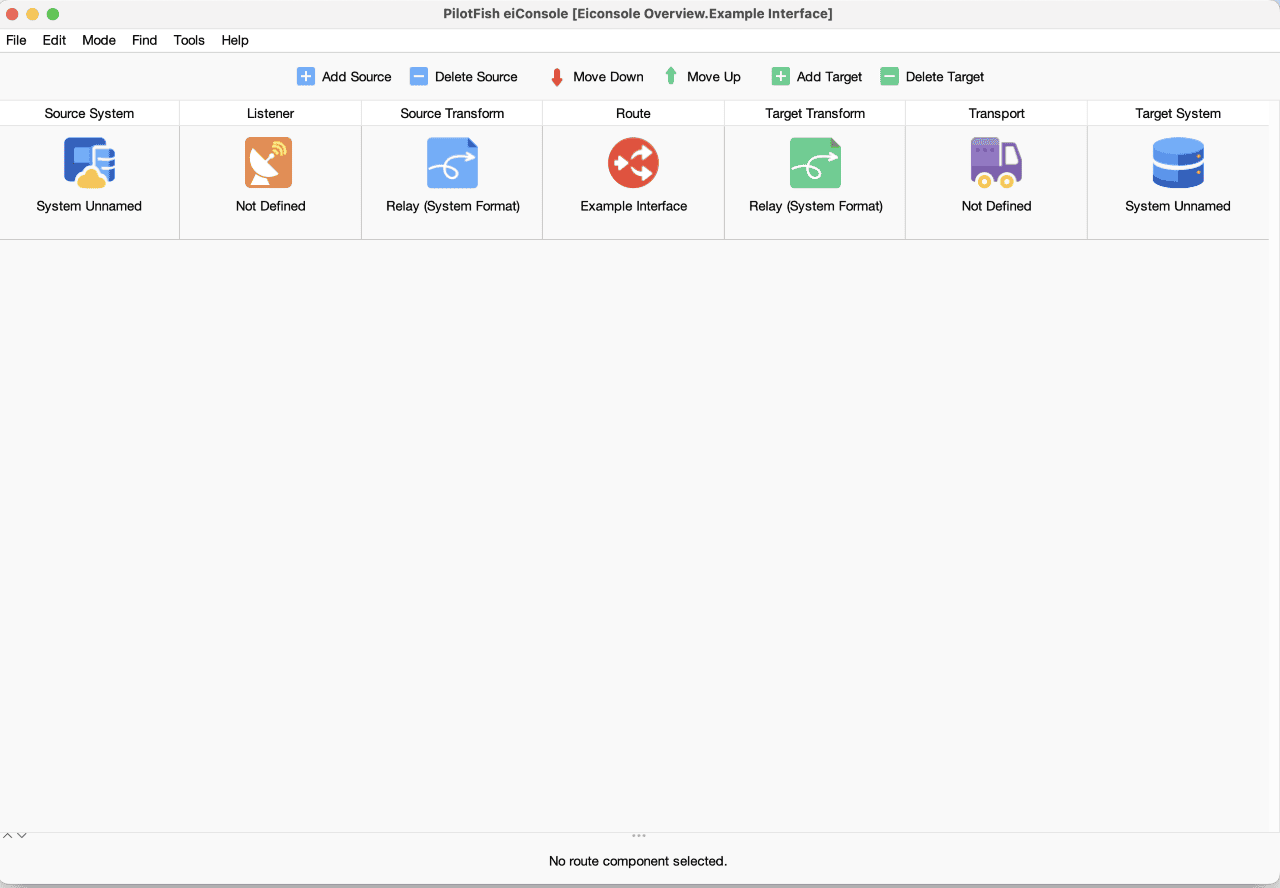This screenshot has width=1280, height=888.
Task: Click Relay (System Format) under Source Transform
Action: tap(453, 206)
